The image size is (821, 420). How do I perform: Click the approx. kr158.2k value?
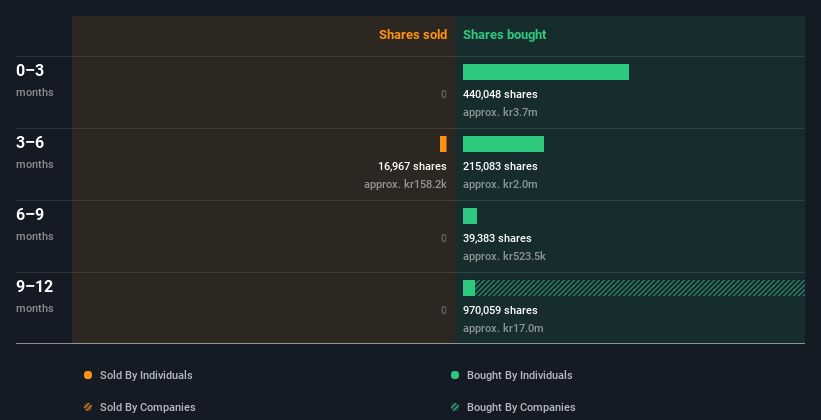(405, 184)
